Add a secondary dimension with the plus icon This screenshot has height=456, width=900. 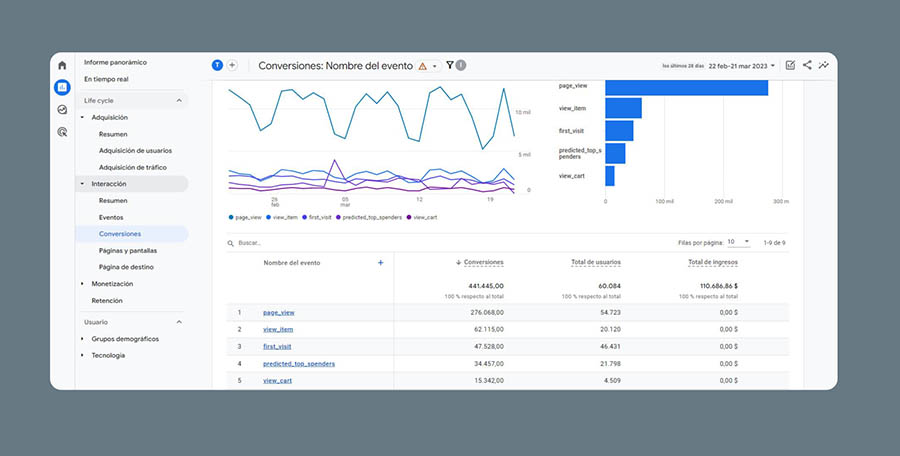380,262
